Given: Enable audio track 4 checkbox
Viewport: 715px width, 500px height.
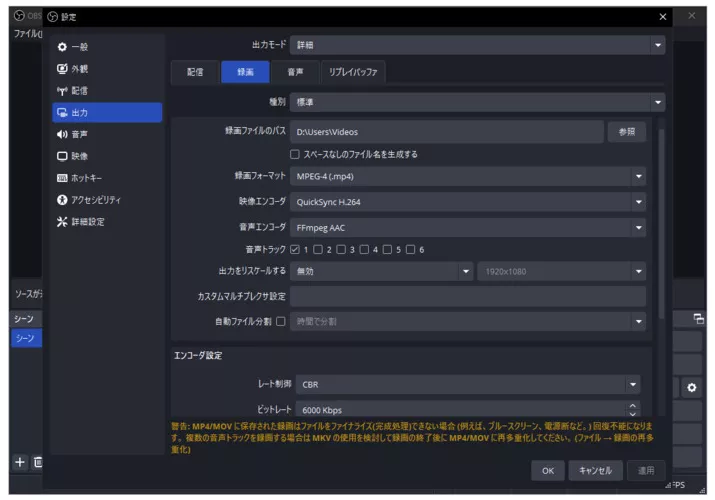Looking at the screenshot, I should point(364,249).
